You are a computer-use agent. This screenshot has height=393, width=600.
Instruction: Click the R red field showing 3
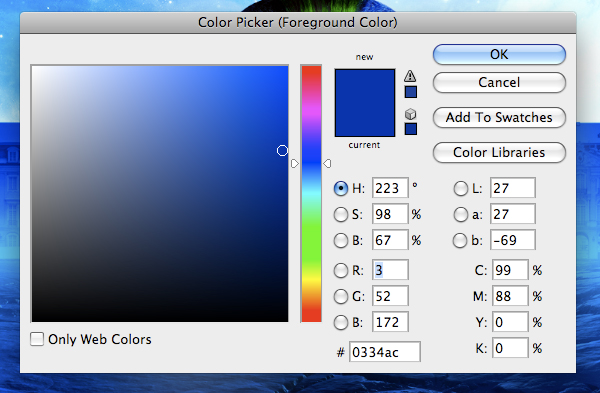pyautogui.click(x=390, y=270)
